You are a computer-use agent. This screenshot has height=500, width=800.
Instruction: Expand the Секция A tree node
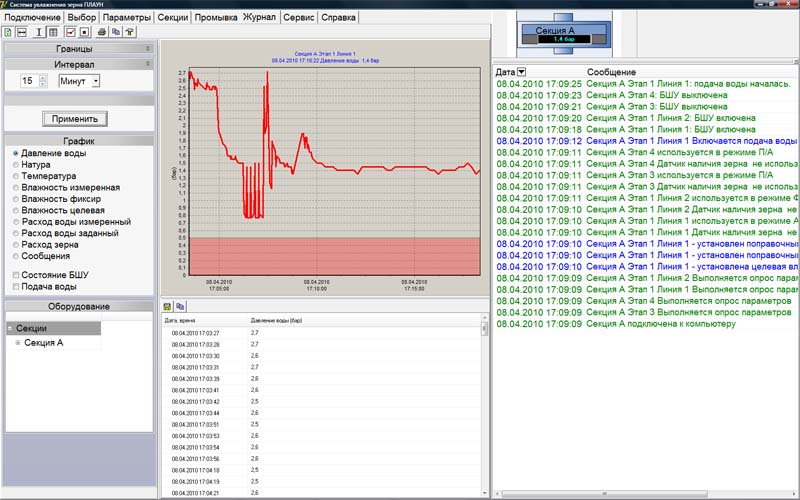pyautogui.click(x=18, y=343)
